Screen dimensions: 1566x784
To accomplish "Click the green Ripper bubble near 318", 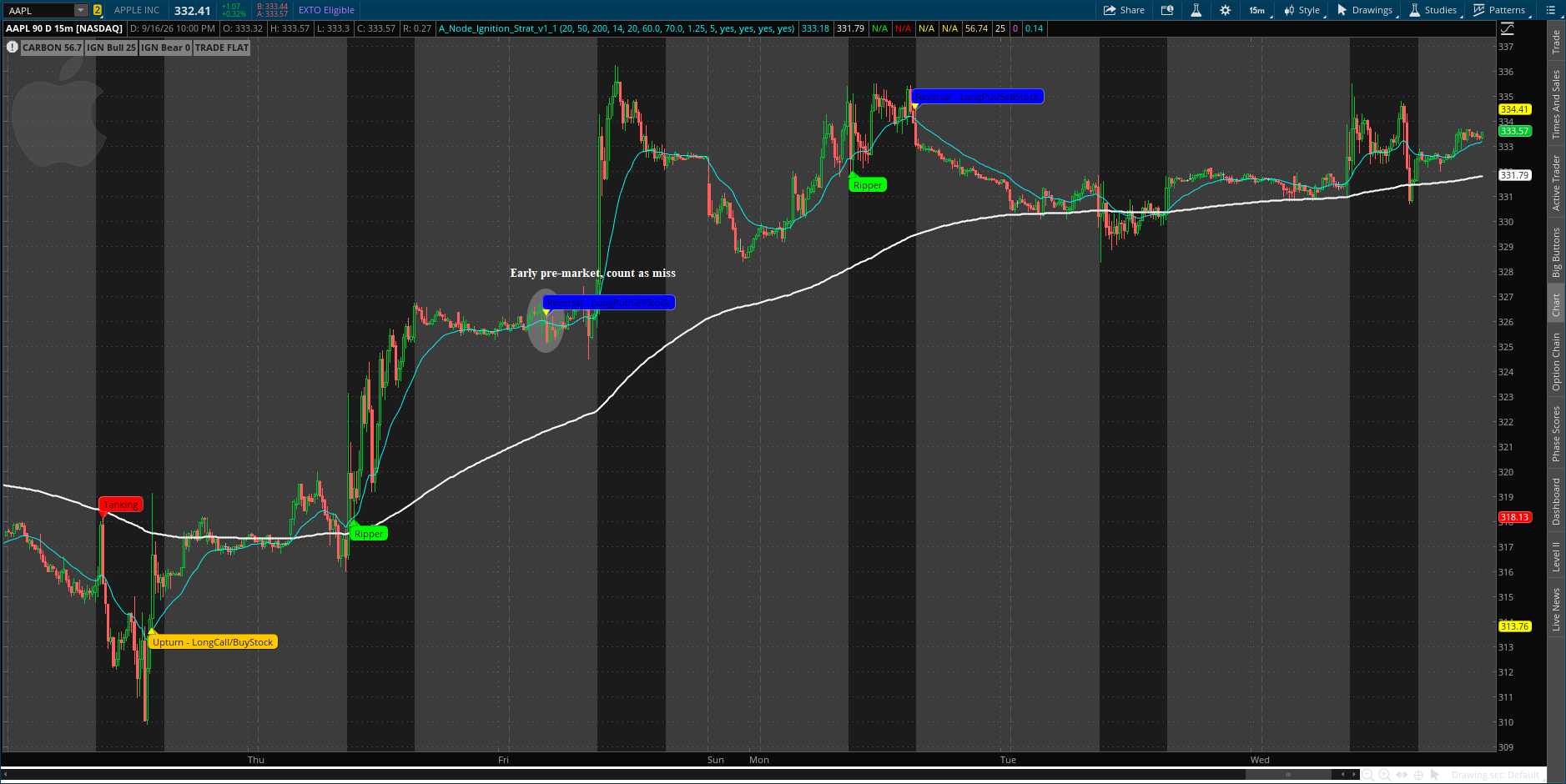I will [x=369, y=534].
